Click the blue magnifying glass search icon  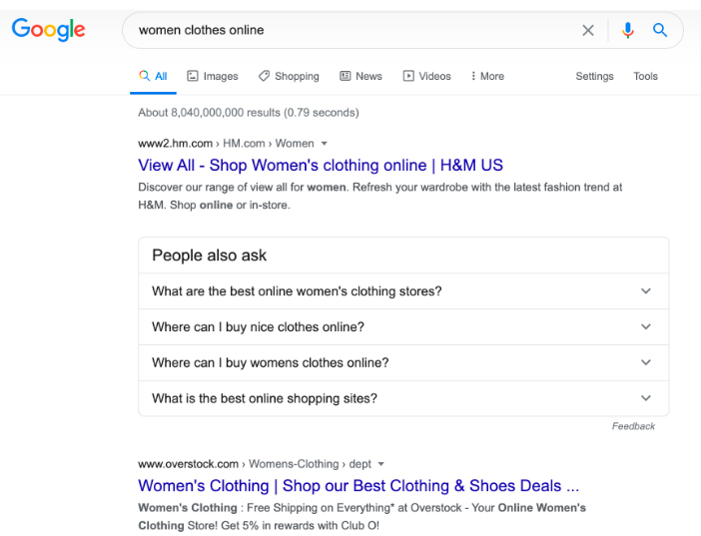[660, 30]
